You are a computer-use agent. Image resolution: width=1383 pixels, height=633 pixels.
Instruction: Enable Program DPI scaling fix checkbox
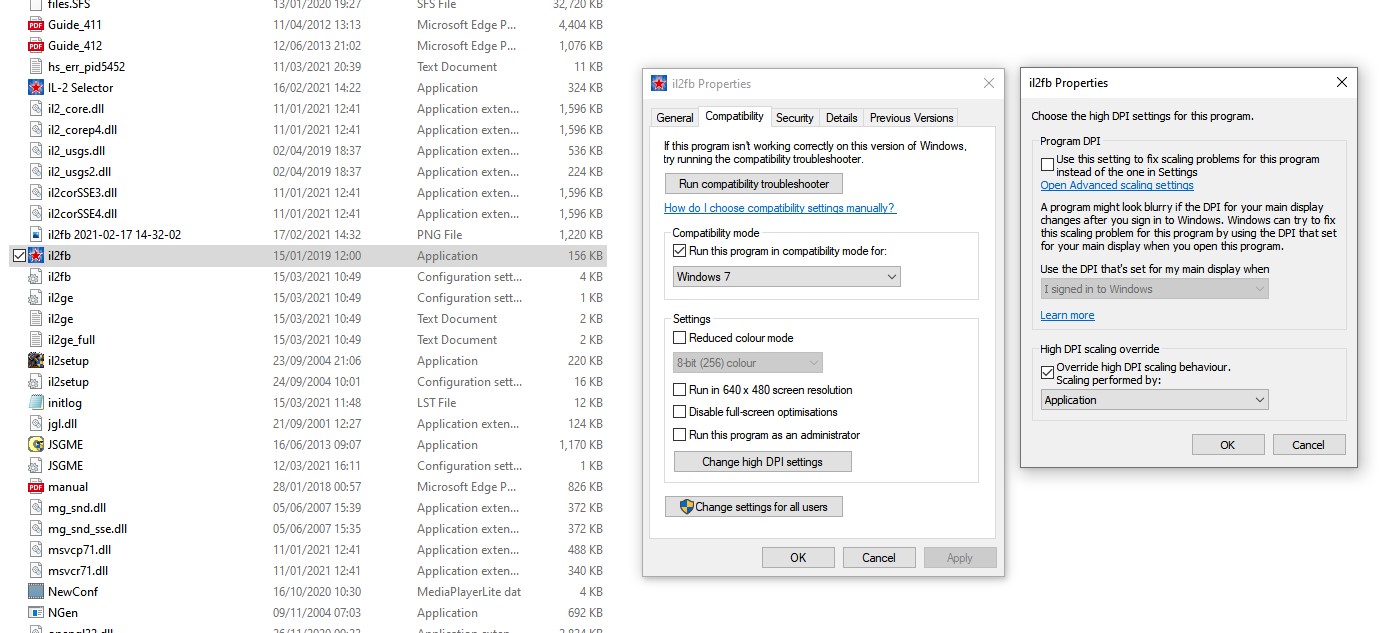click(1047, 164)
